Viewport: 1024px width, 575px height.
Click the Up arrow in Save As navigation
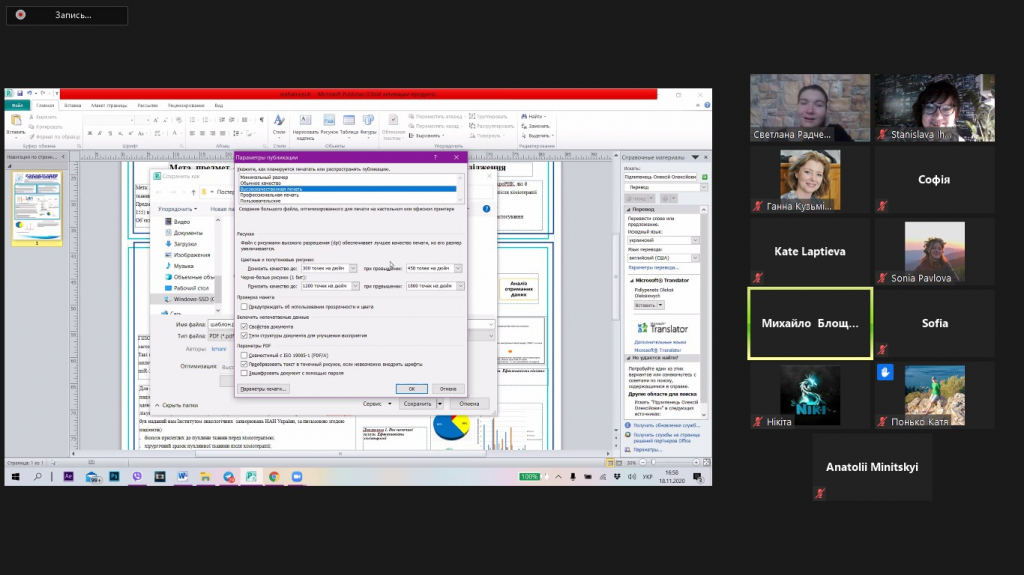coord(193,192)
